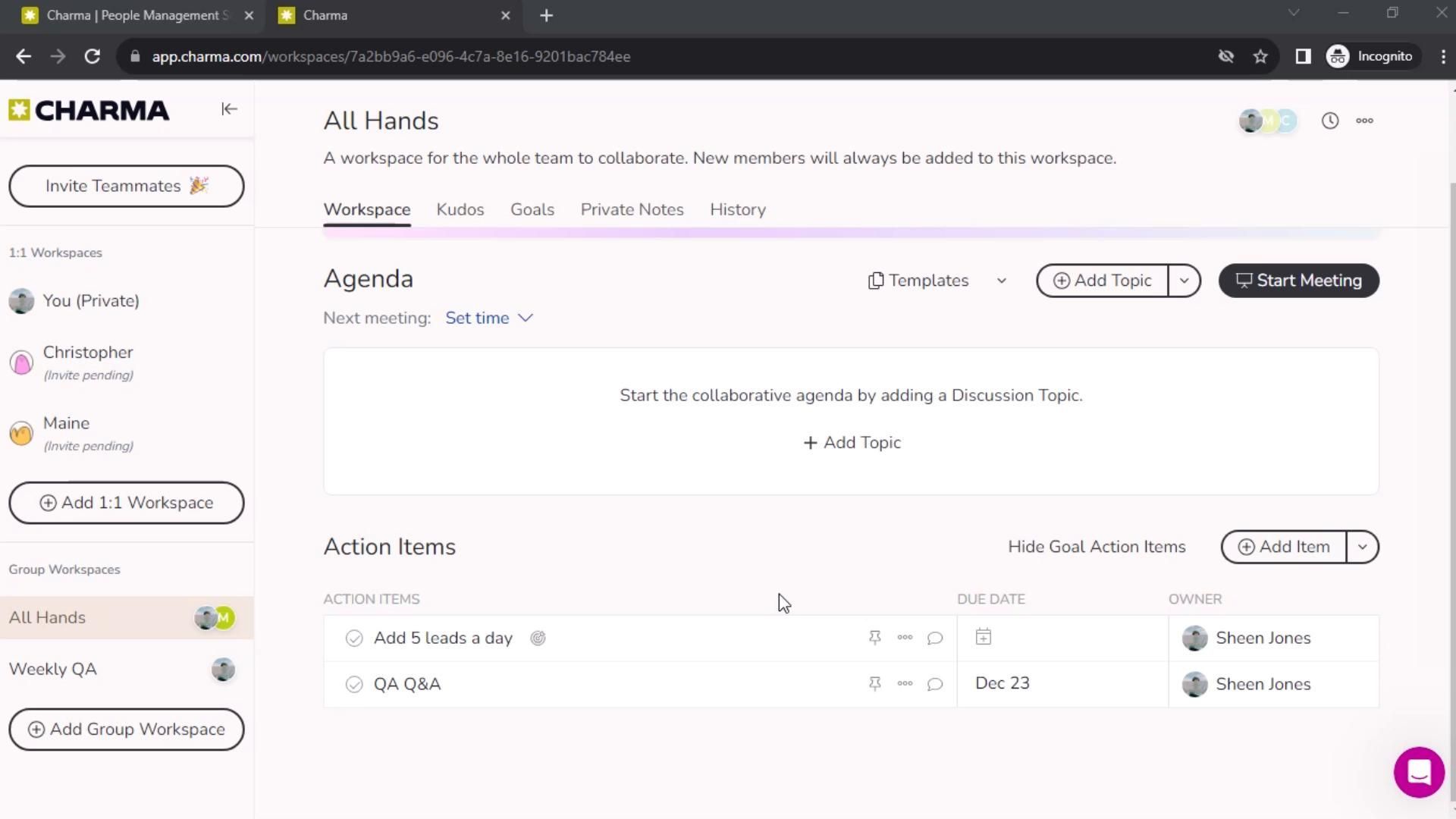This screenshot has width=1456, height=819.
Task: Open Weekly QA group workspace
Action: (x=53, y=669)
